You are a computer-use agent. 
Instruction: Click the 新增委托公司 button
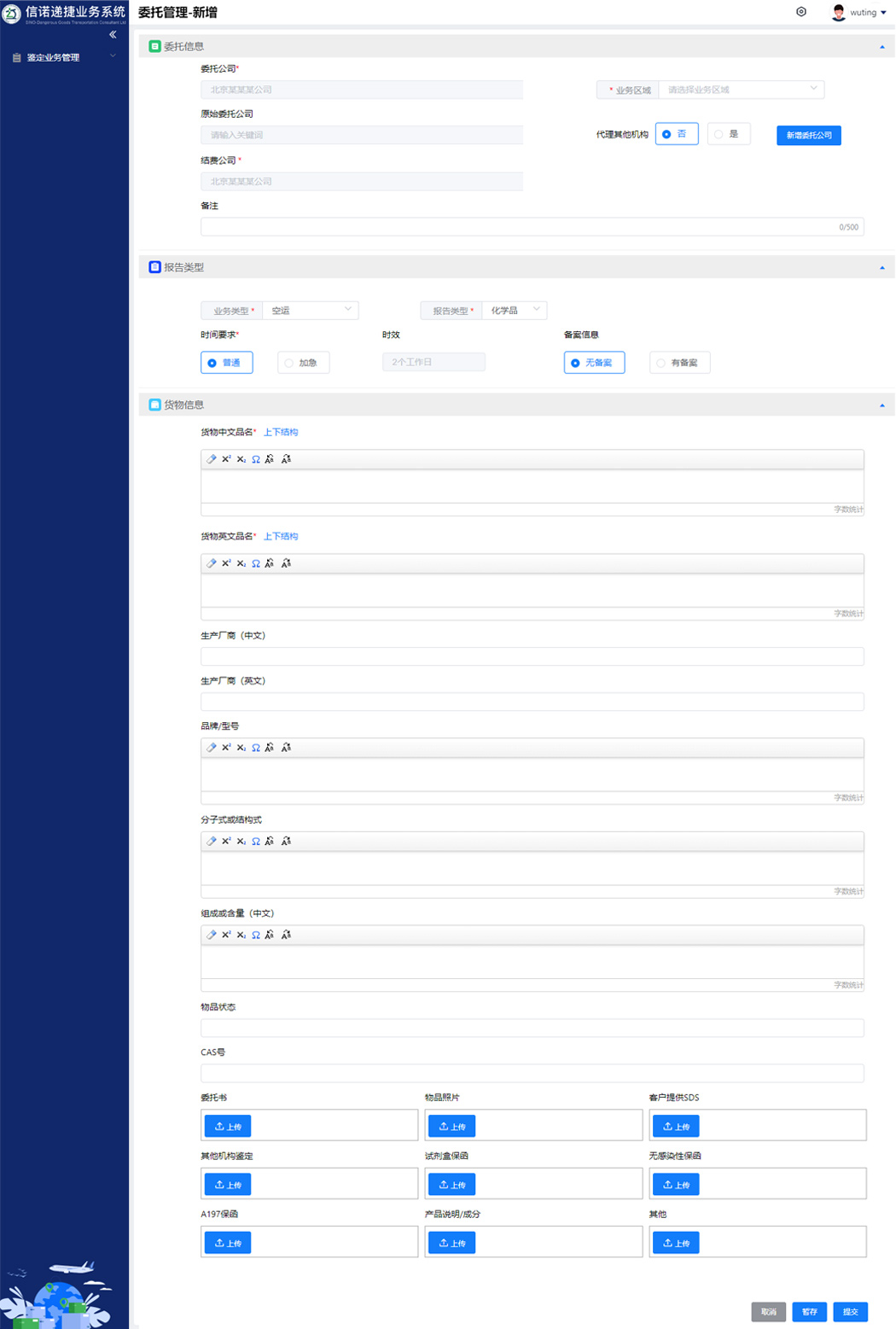[x=808, y=136]
